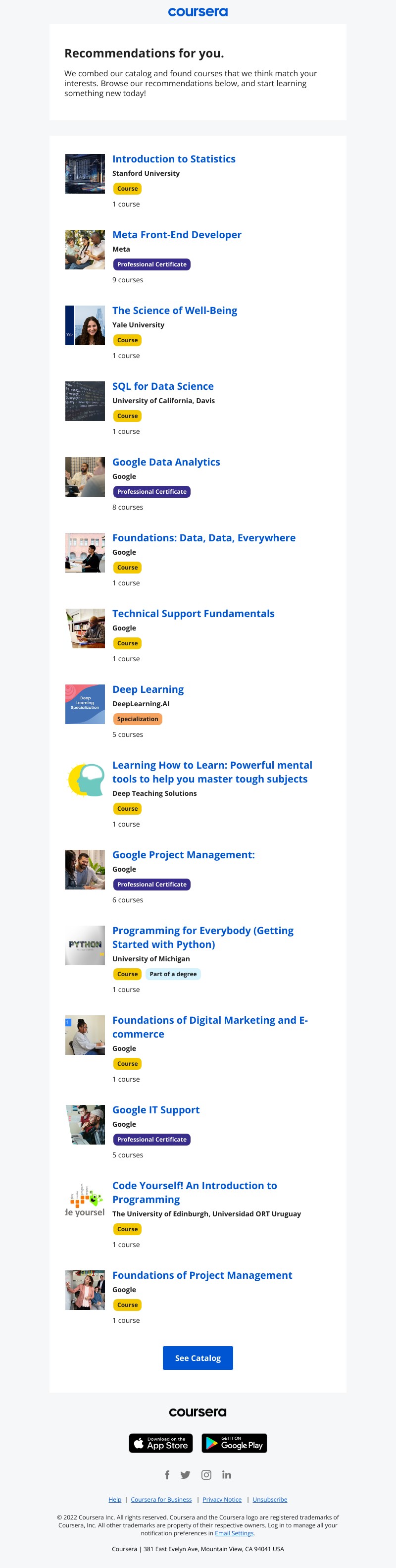Open Google Data Analytics link
The image size is (396, 1568).
(166, 462)
